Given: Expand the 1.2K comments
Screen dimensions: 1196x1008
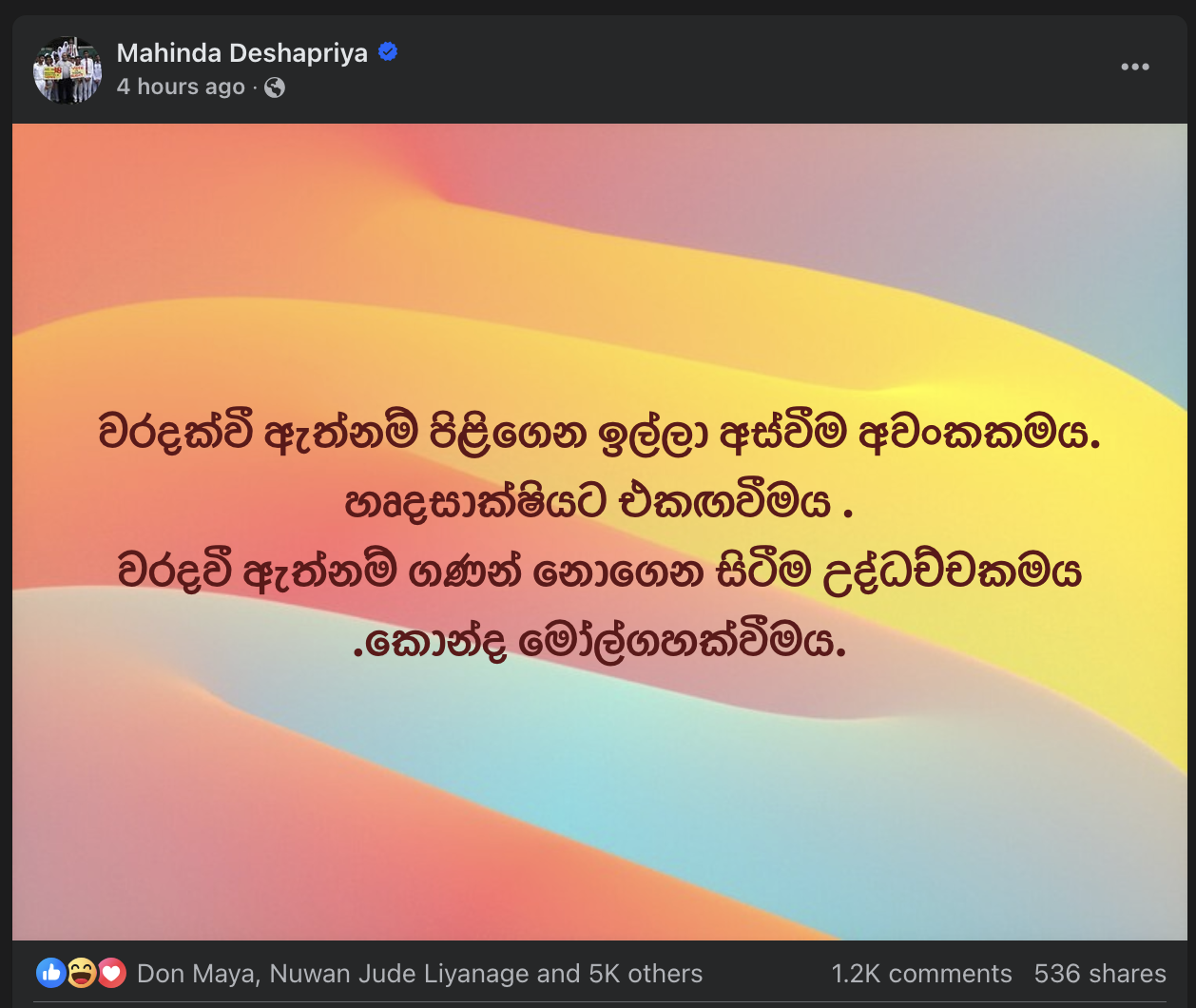Looking at the screenshot, I should click(x=921, y=974).
